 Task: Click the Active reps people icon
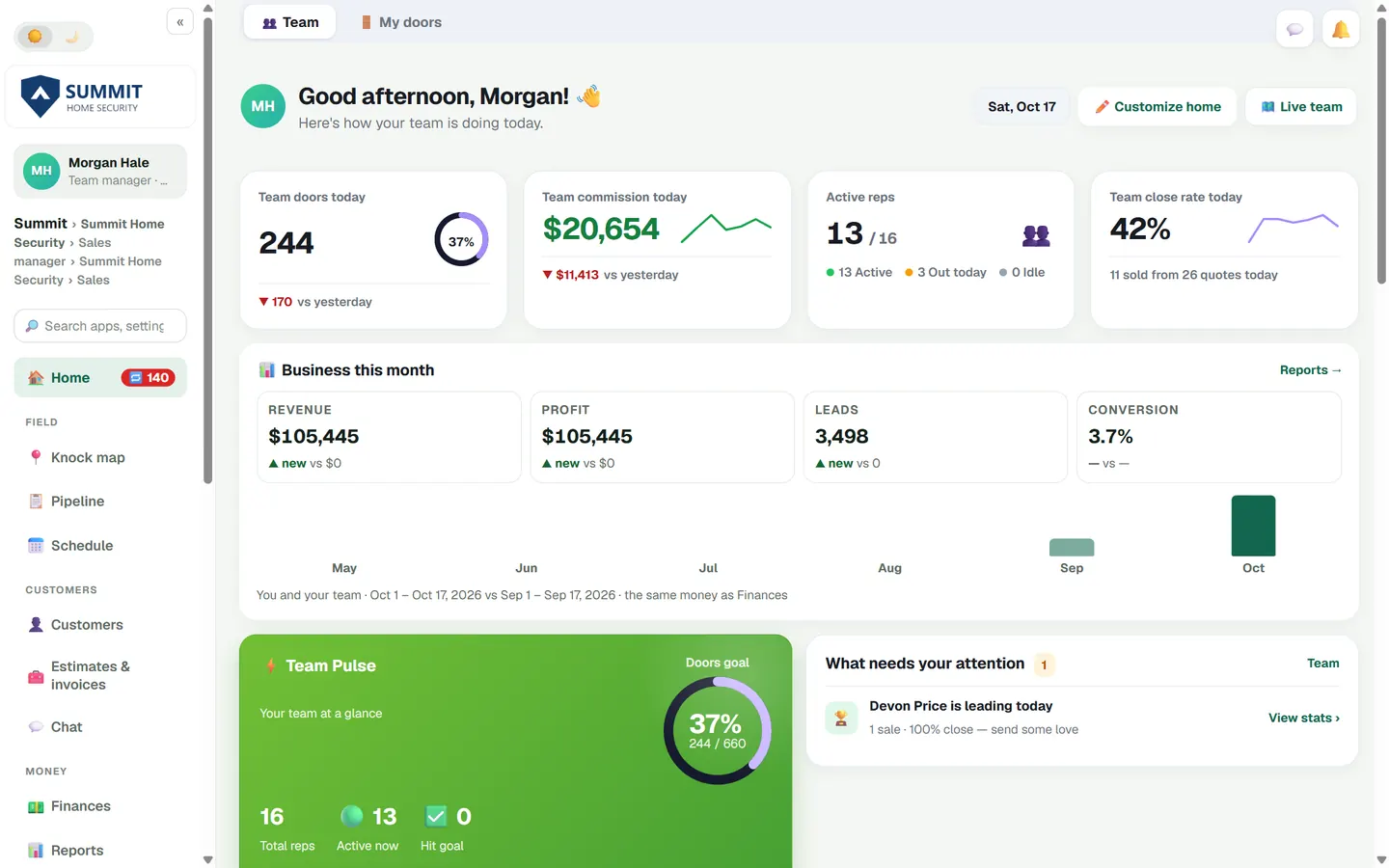coord(1036,234)
